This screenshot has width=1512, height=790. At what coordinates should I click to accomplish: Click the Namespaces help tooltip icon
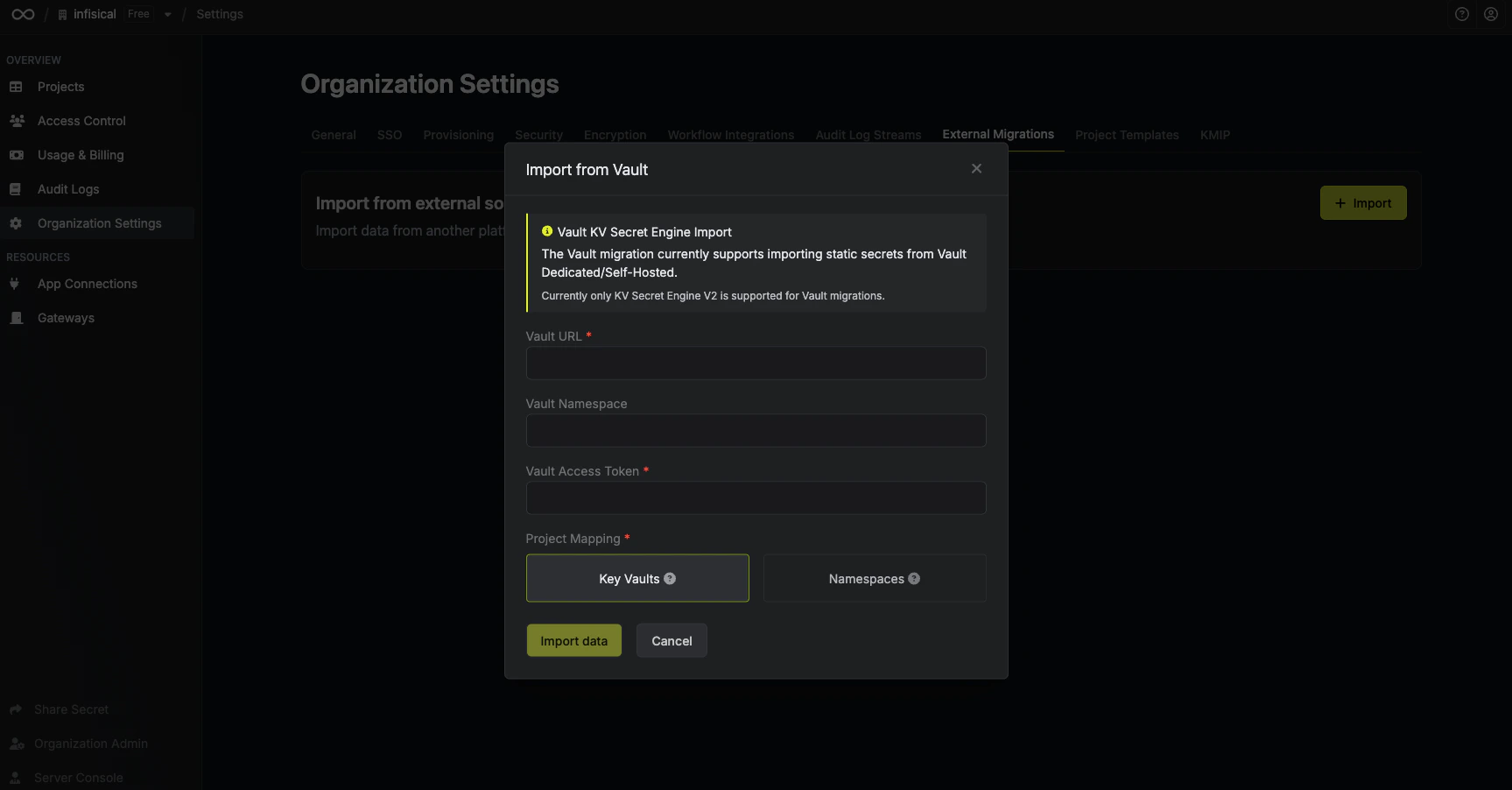(914, 579)
